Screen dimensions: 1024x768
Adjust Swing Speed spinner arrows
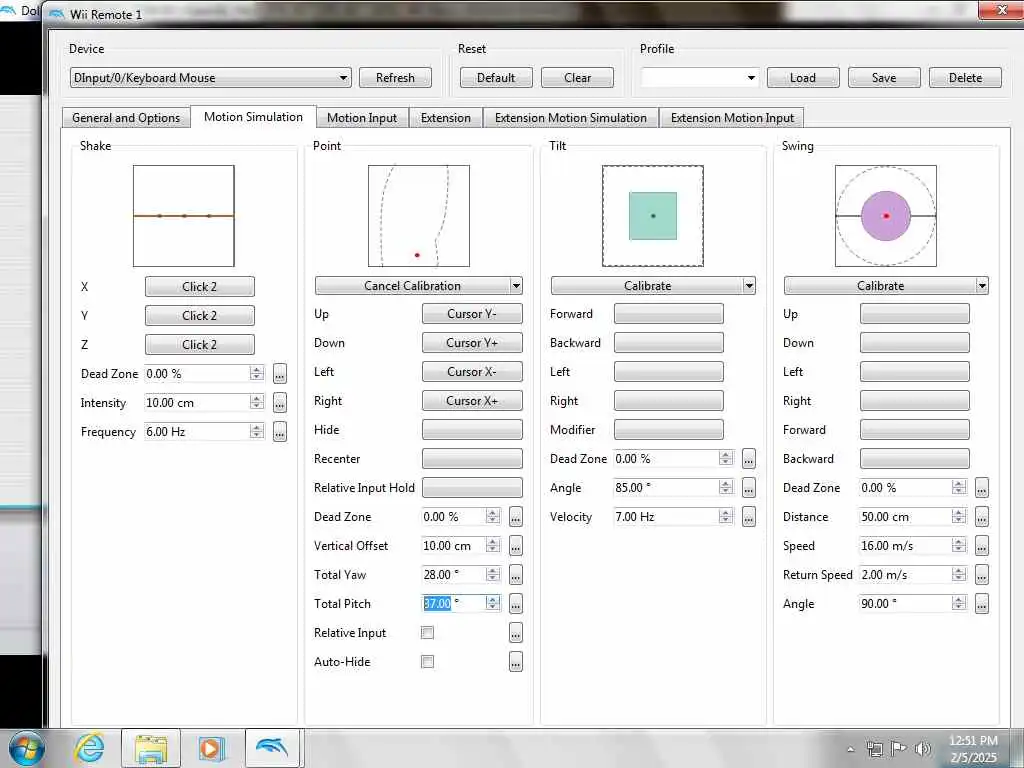[959, 545]
